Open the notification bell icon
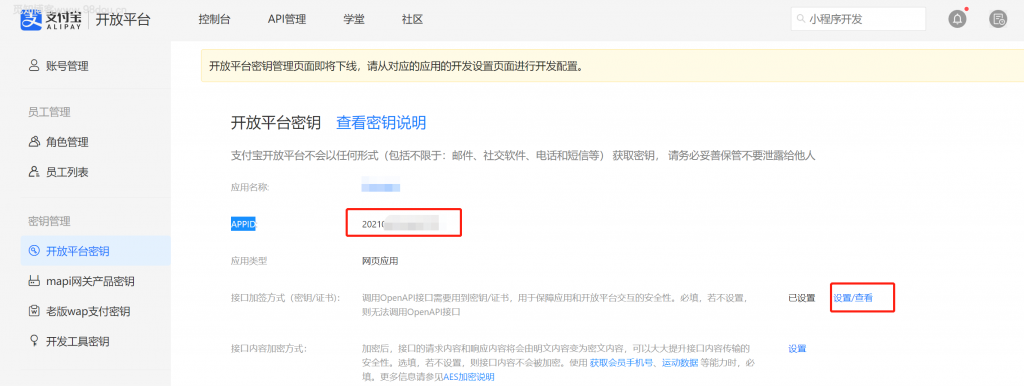The width and height of the screenshot is (1024, 386). click(x=957, y=20)
